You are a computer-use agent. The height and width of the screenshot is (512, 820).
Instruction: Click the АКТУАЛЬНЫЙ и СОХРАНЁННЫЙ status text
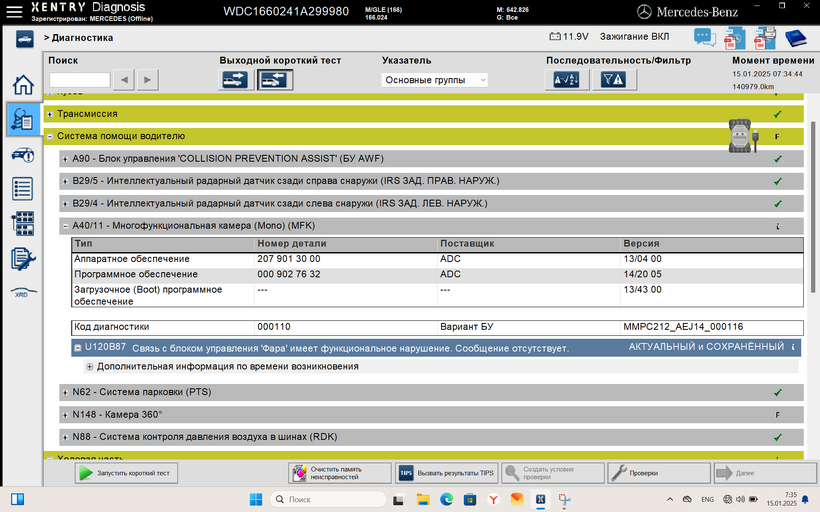(706, 347)
